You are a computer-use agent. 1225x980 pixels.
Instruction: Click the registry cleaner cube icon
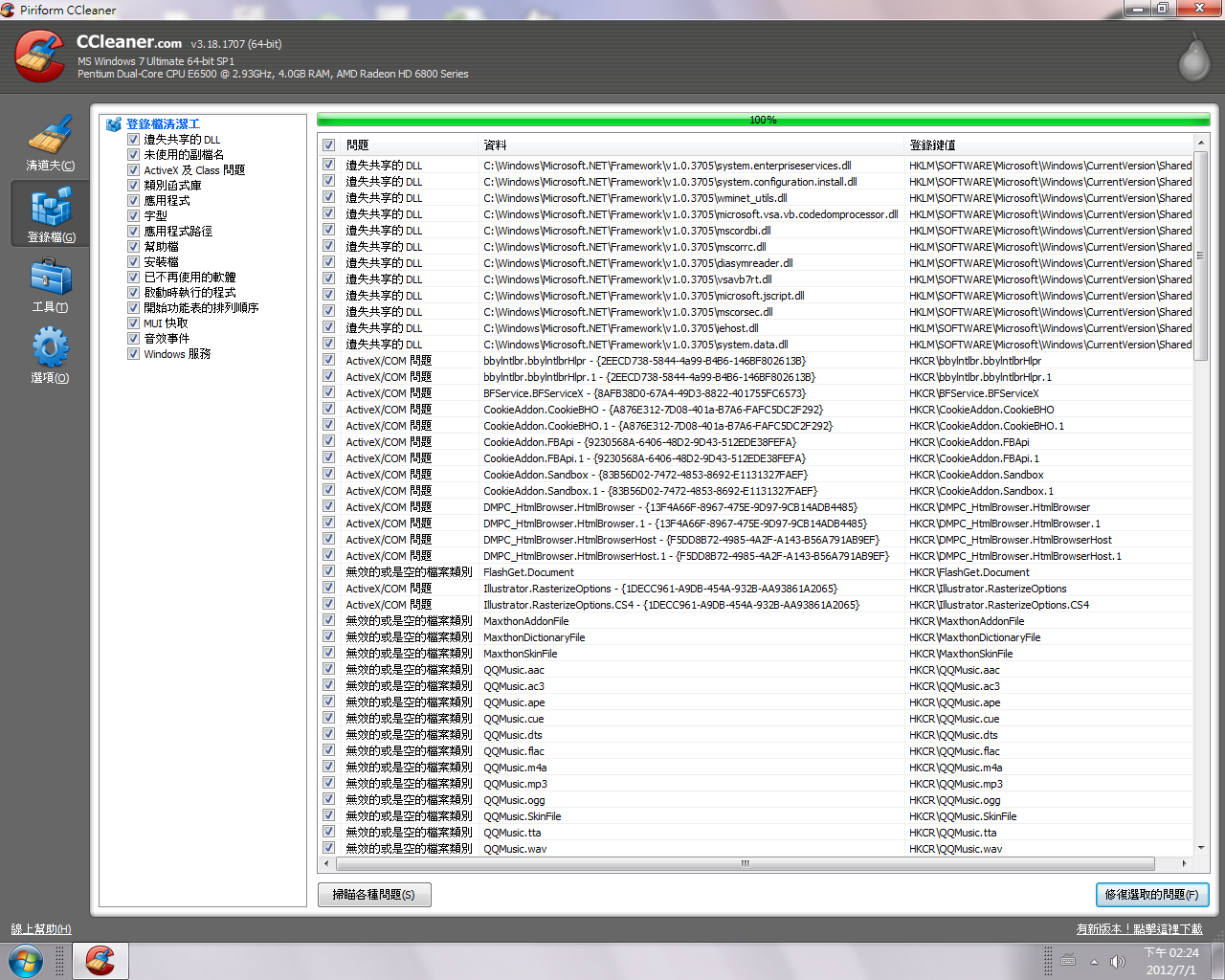click(114, 124)
